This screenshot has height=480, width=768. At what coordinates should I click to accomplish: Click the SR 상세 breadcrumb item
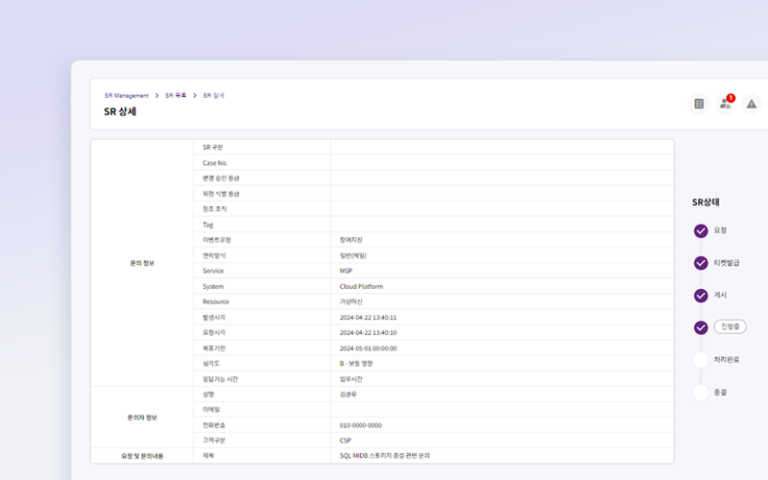pyautogui.click(x=214, y=95)
